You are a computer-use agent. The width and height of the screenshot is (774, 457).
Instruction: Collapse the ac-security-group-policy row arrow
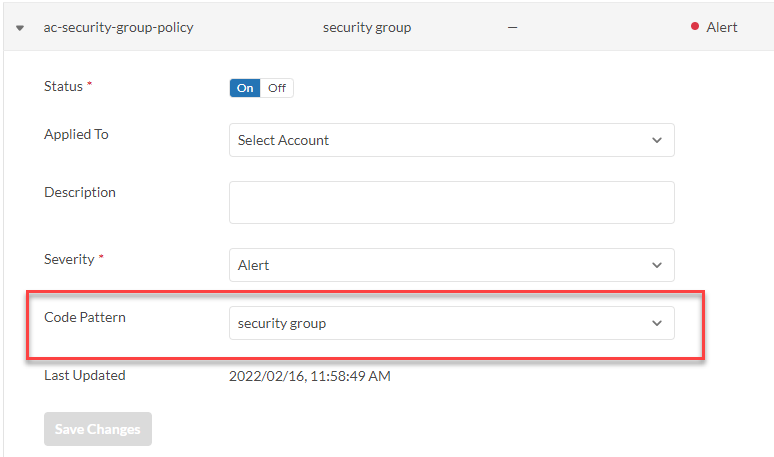click(20, 28)
